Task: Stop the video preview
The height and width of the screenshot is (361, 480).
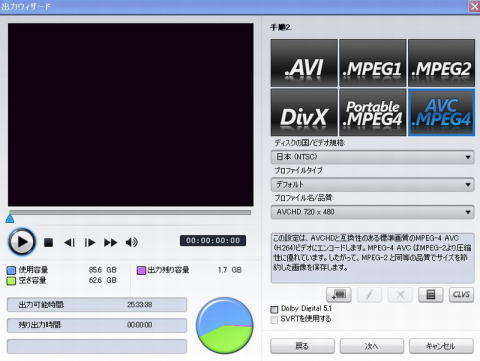Action: point(49,242)
